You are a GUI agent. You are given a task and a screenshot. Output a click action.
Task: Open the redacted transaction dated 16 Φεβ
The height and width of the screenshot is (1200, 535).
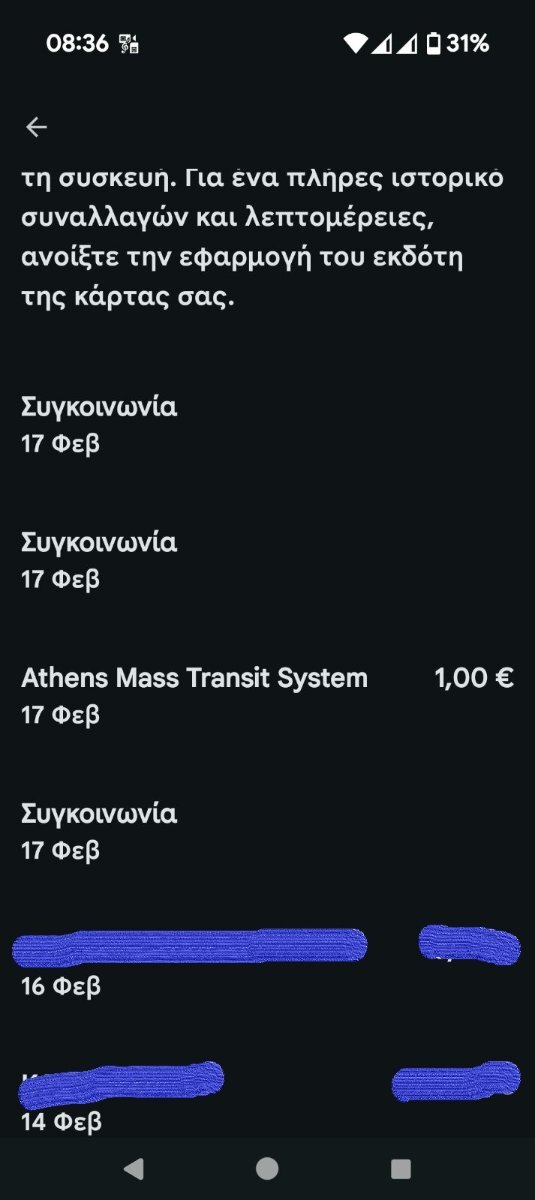point(267,964)
